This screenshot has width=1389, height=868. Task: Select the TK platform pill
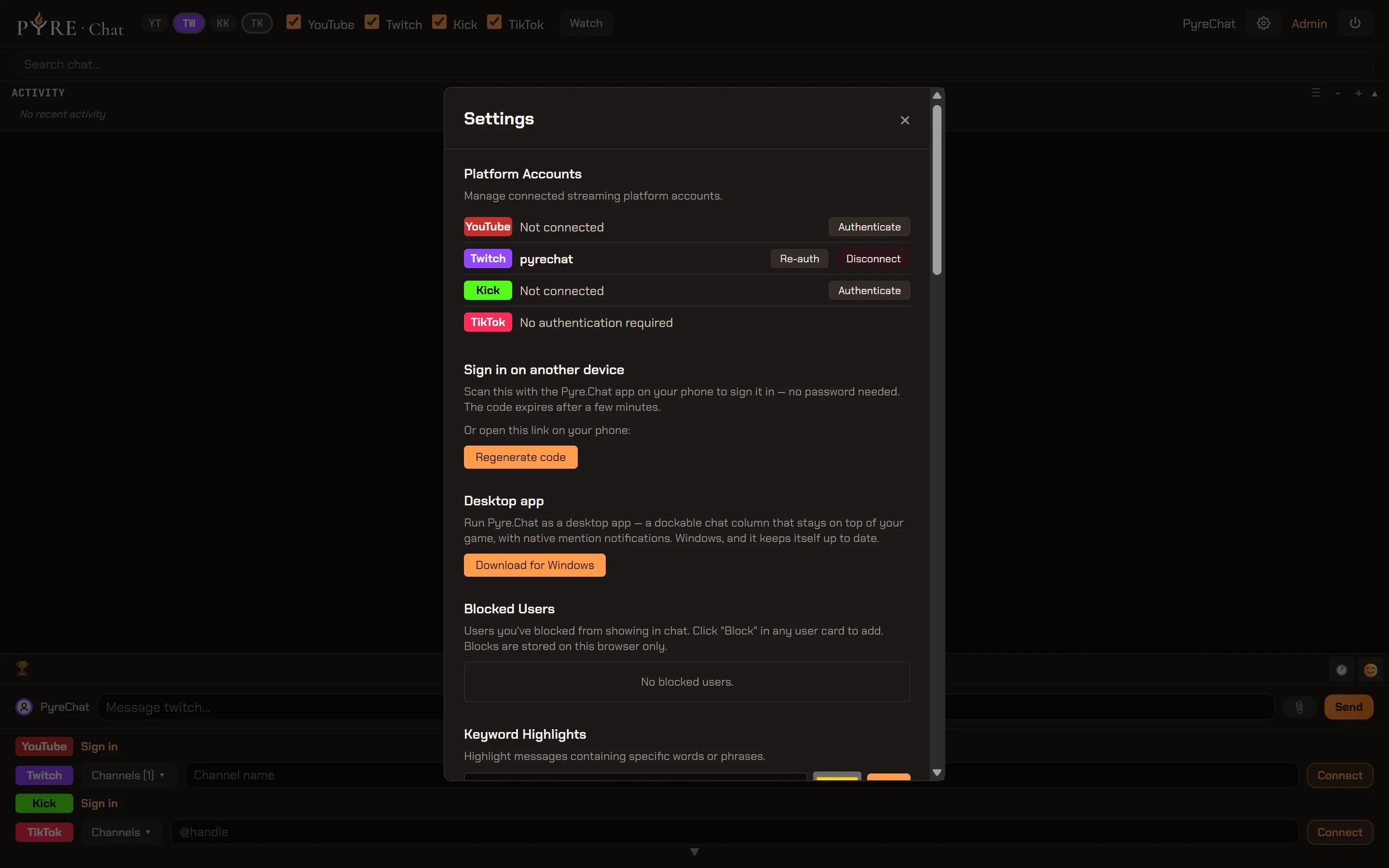click(x=257, y=24)
